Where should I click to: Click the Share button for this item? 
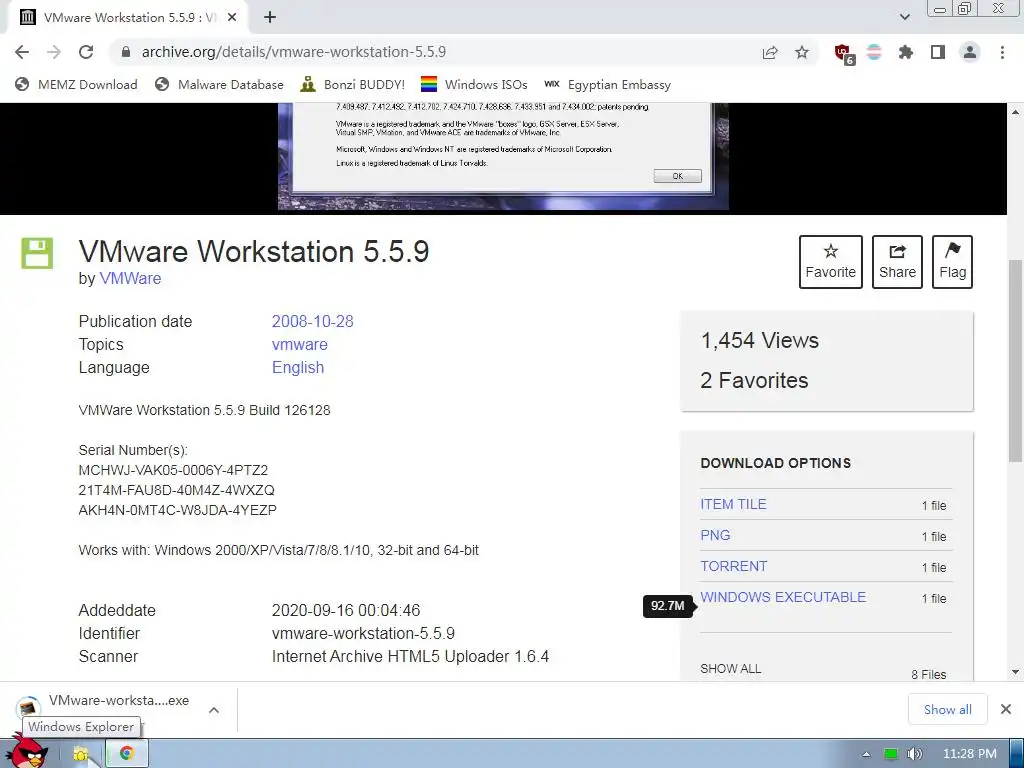[x=897, y=262]
